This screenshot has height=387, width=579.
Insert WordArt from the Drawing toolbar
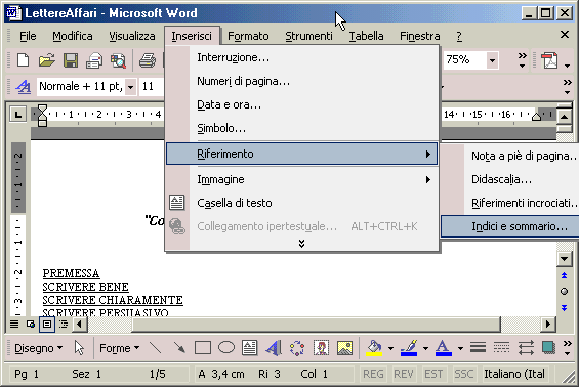pos(273,348)
